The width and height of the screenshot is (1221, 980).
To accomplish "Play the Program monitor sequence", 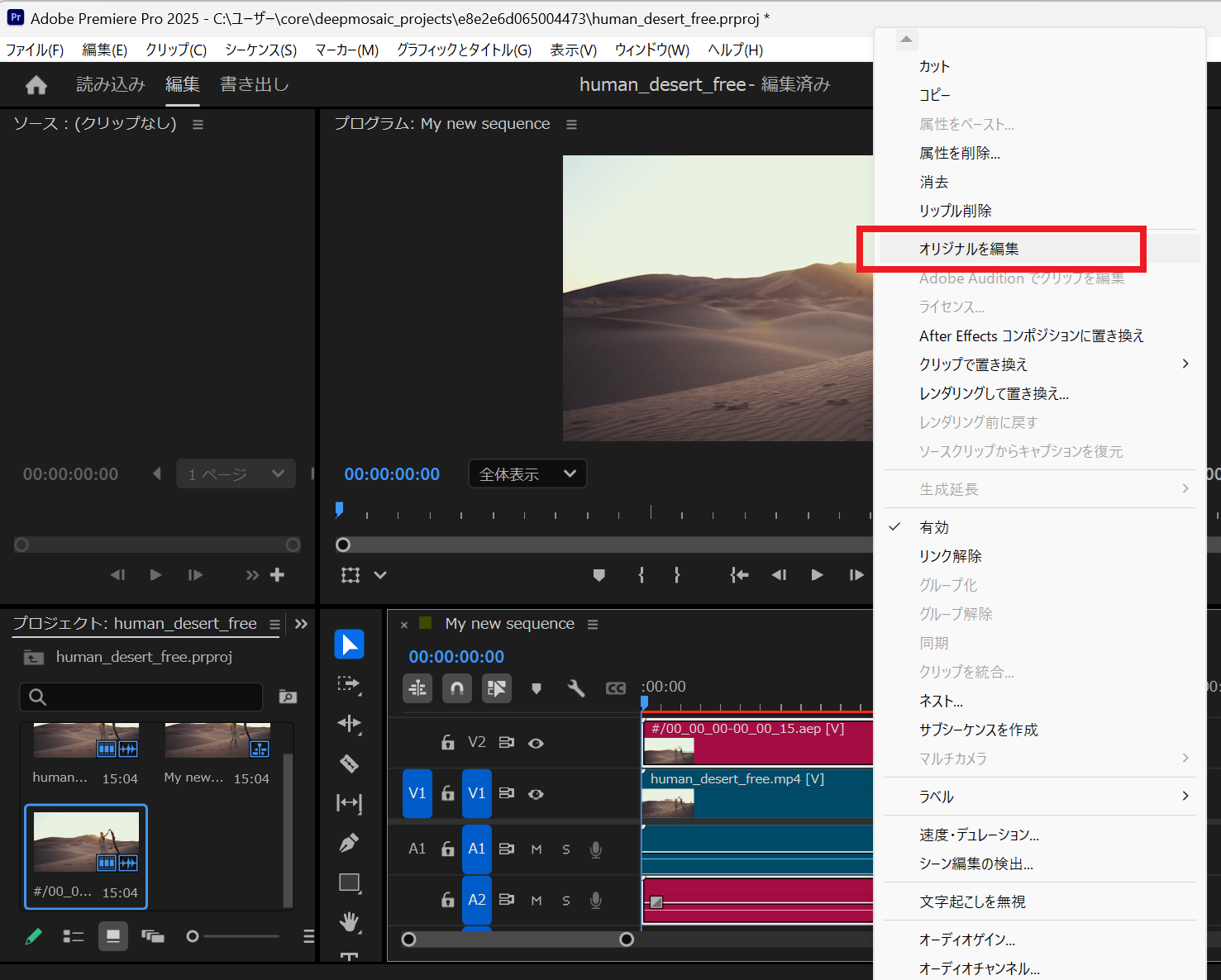I will coord(817,575).
